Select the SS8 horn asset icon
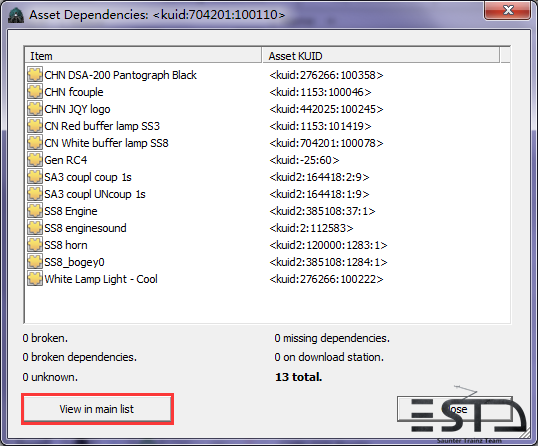 [x=35, y=245]
